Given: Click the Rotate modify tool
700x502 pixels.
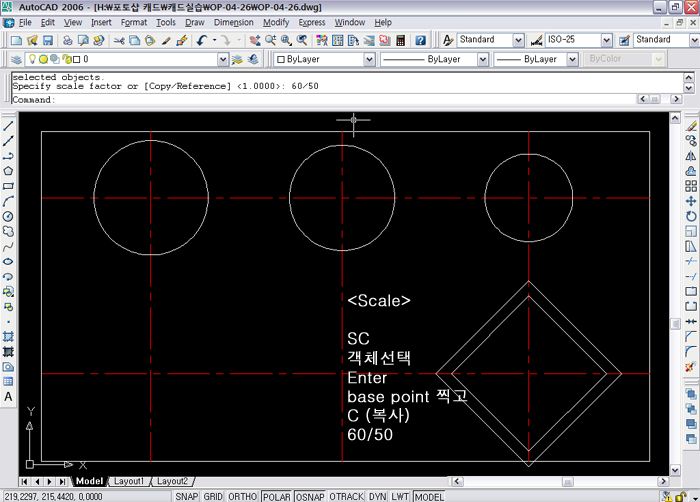Looking at the screenshot, I should tap(691, 217).
